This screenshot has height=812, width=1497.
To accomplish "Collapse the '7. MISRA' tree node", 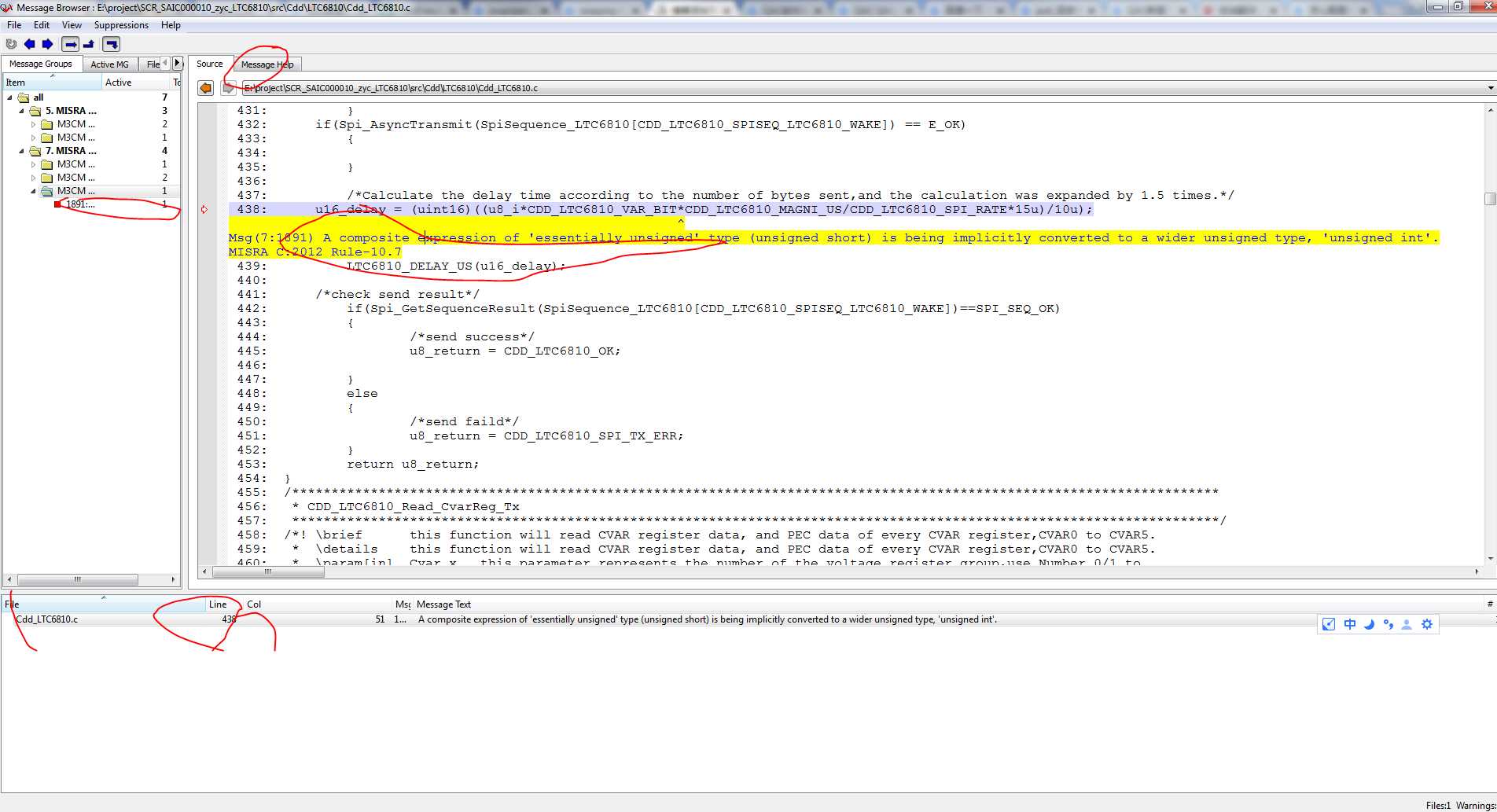I will (21, 151).
